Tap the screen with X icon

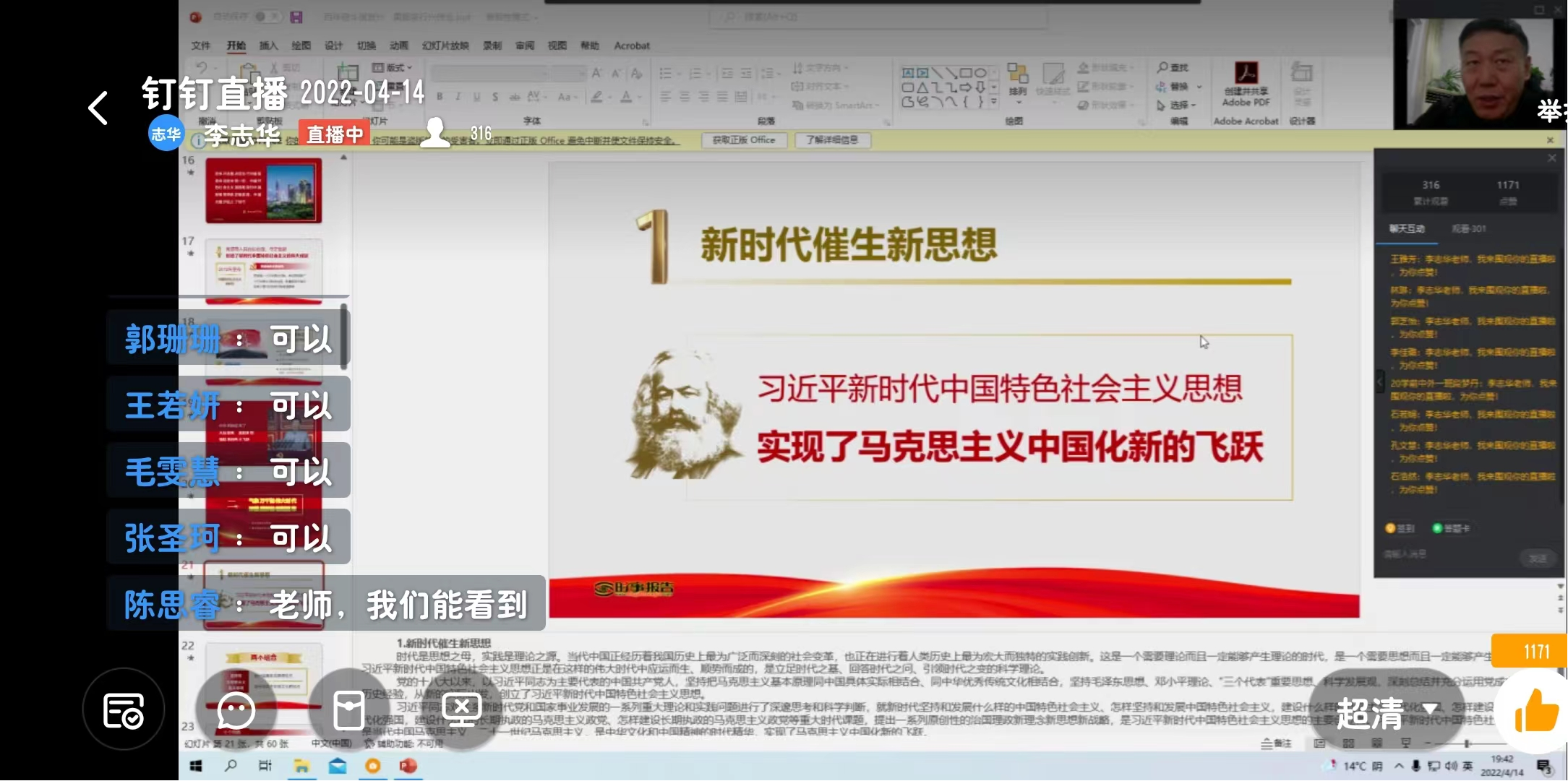coord(462,711)
